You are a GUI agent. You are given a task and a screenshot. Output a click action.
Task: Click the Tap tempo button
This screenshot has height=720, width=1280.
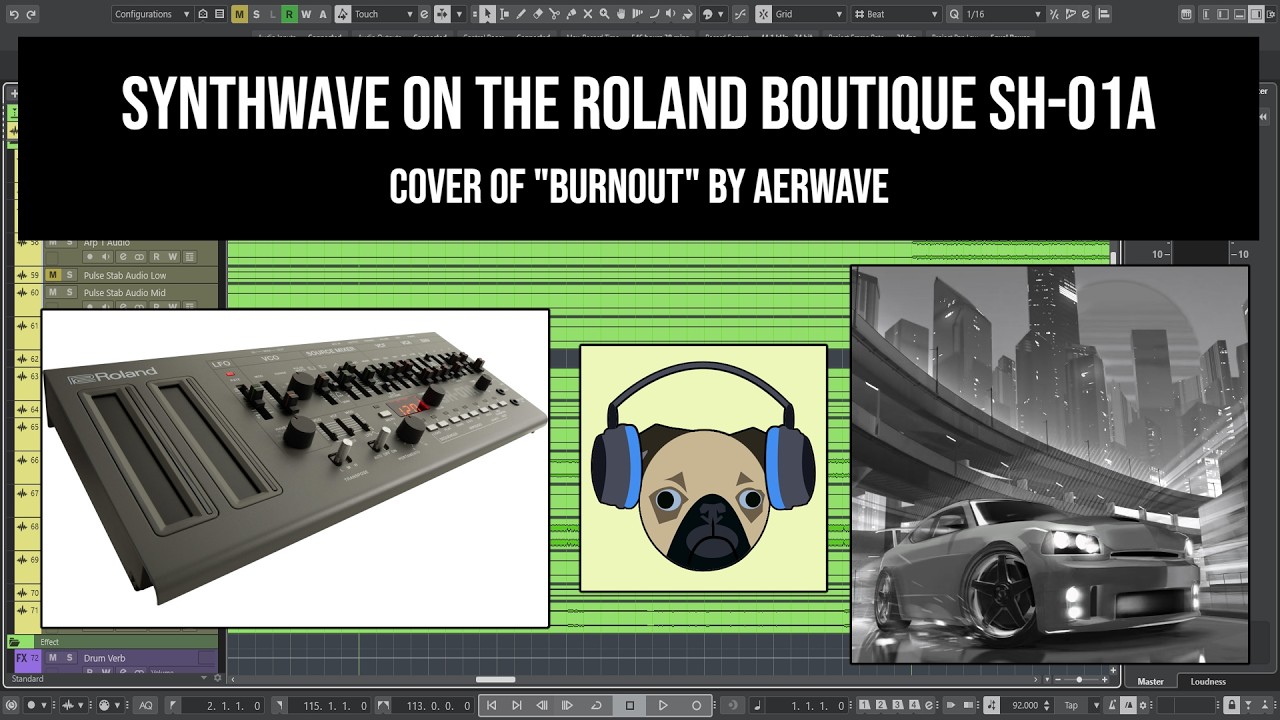click(x=1071, y=705)
